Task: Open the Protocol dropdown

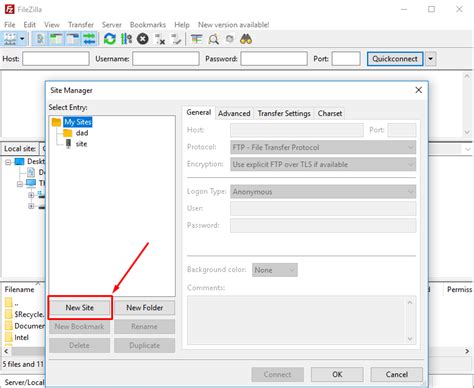Action: click(x=323, y=147)
